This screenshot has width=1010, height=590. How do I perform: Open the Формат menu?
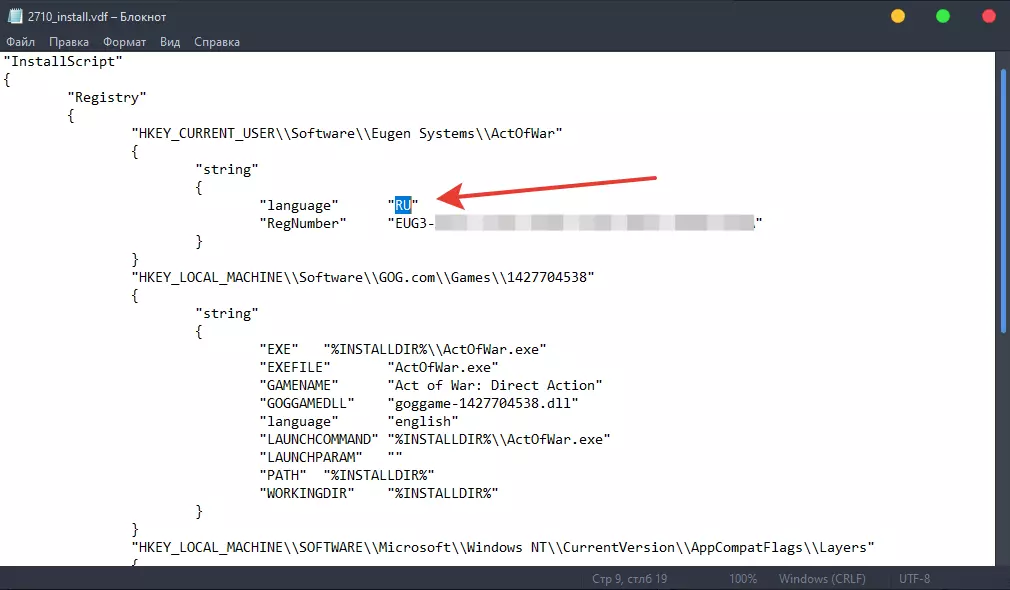coord(124,42)
